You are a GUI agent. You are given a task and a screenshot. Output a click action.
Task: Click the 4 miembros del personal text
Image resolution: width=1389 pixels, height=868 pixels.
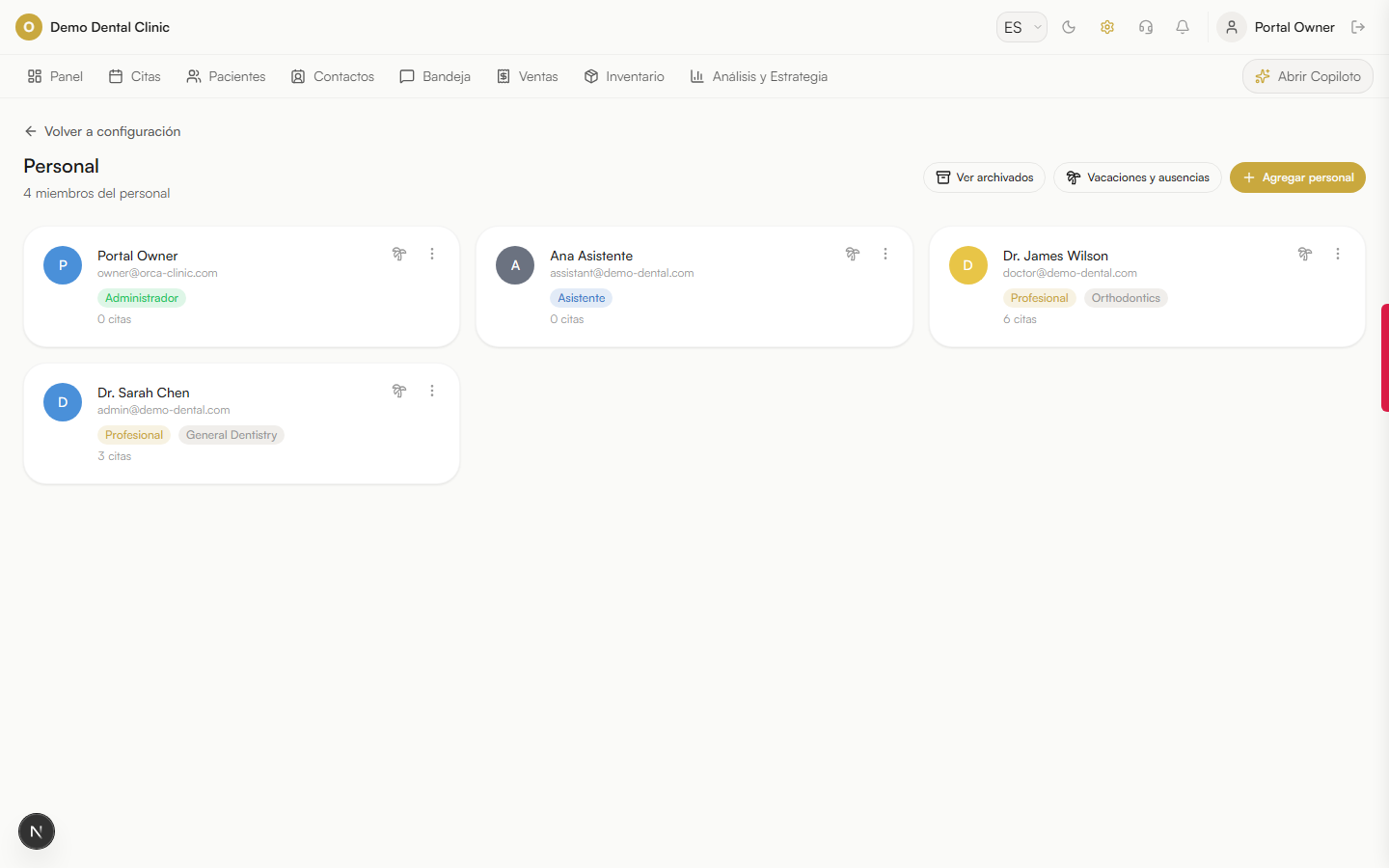point(96,193)
